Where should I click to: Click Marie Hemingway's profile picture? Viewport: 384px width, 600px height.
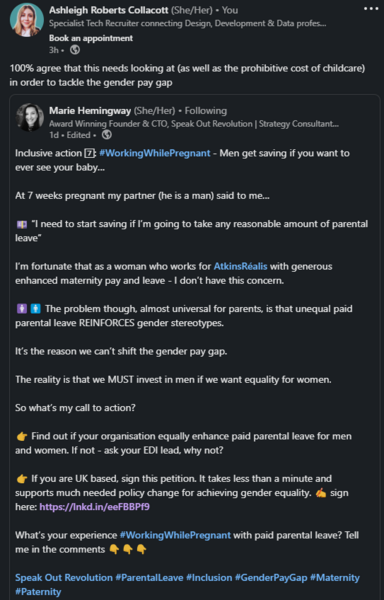[30, 117]
